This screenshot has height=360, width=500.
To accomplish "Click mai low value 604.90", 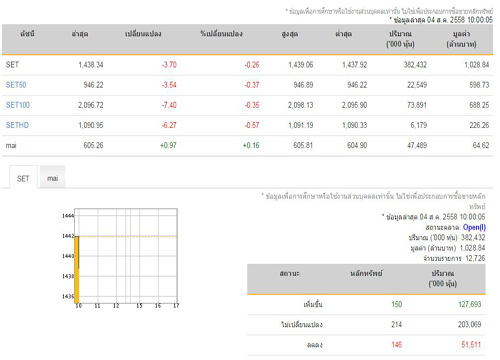I will 357,145.
